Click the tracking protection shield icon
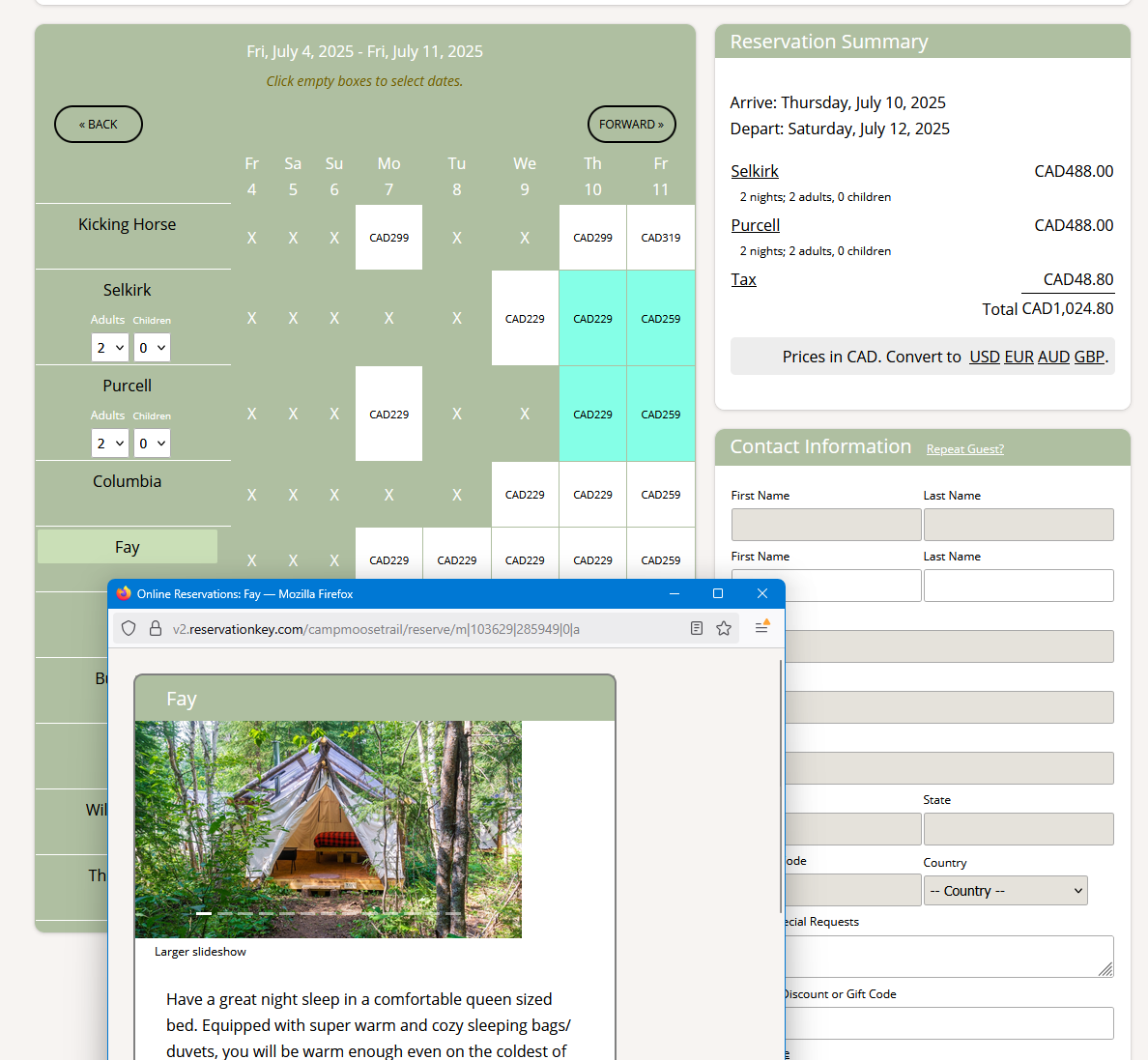 (x=129, y=629)
